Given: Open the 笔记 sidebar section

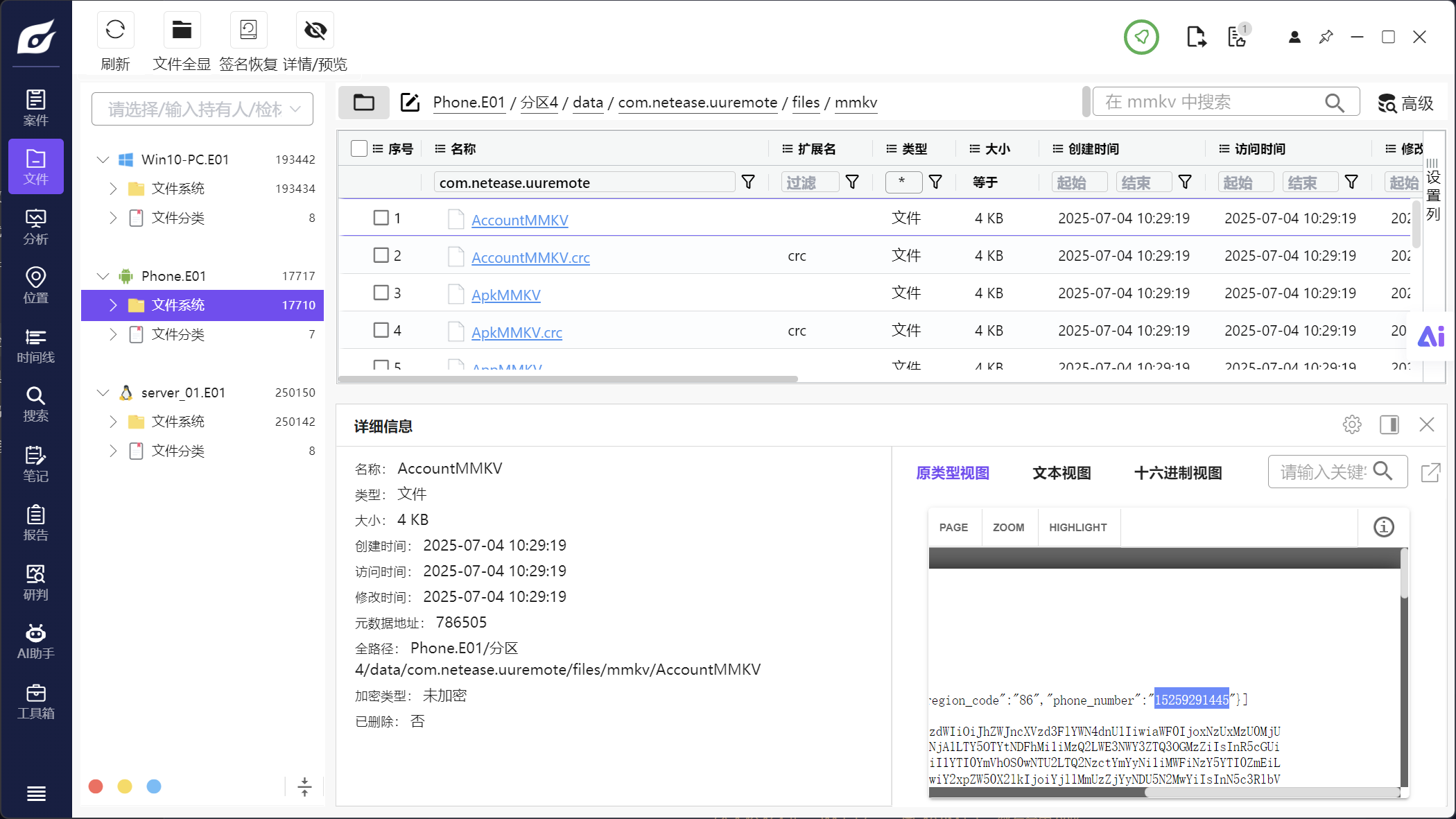Looking at the screenshot, I should click(x=36, y=464).
